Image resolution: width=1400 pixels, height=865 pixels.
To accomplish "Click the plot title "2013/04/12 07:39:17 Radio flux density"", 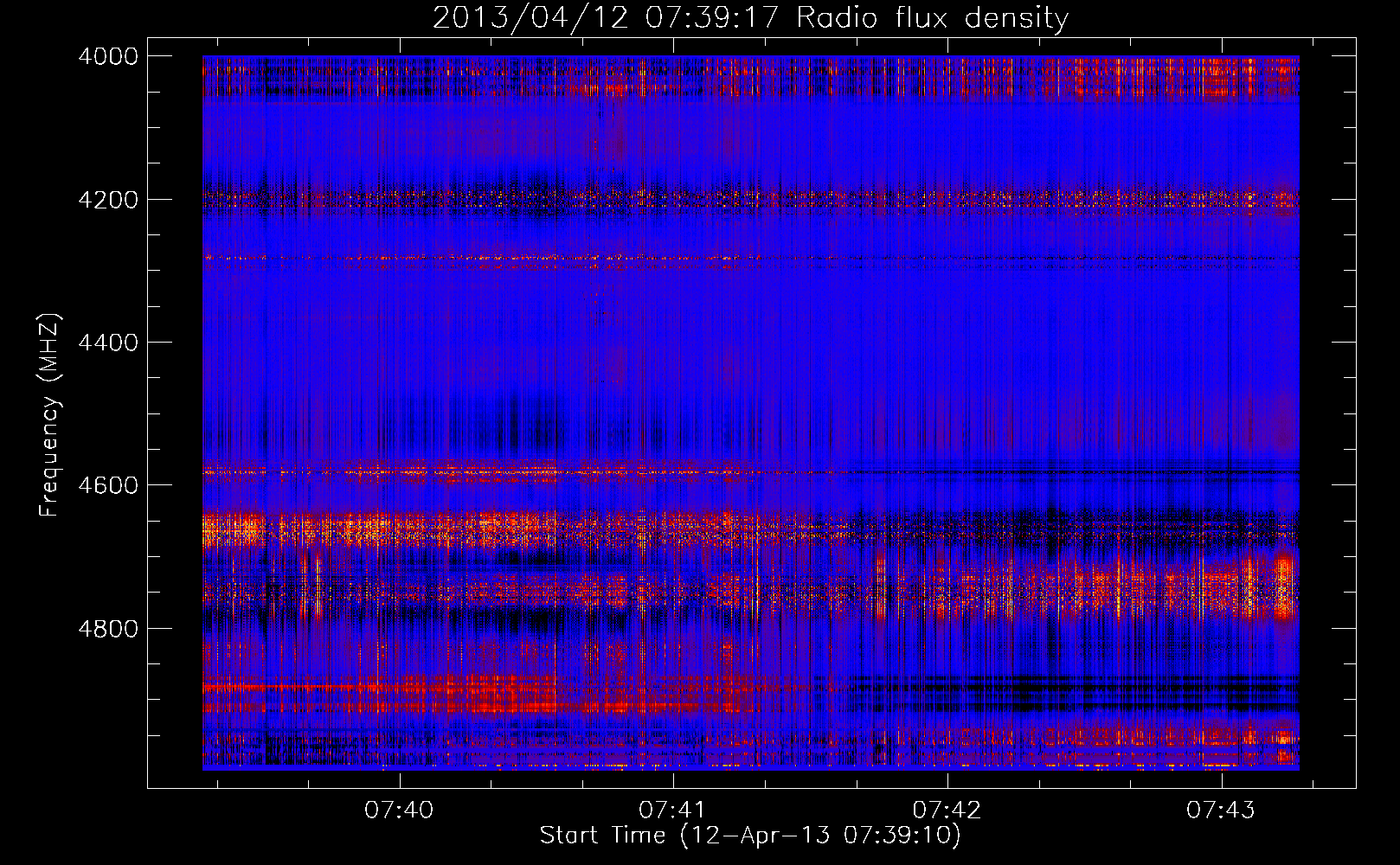I will [x=751, y=18].
